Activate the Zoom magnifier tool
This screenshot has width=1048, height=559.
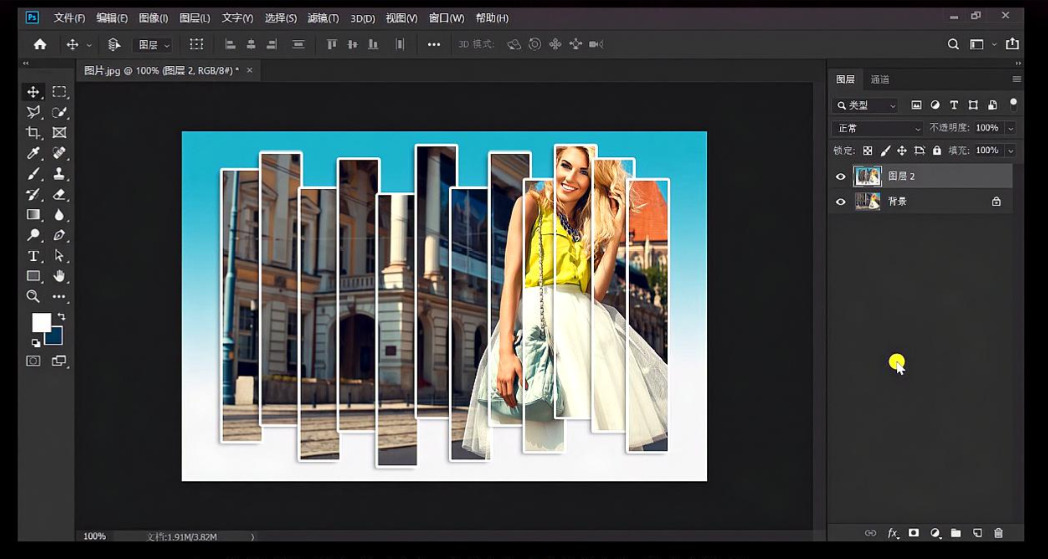33,296
